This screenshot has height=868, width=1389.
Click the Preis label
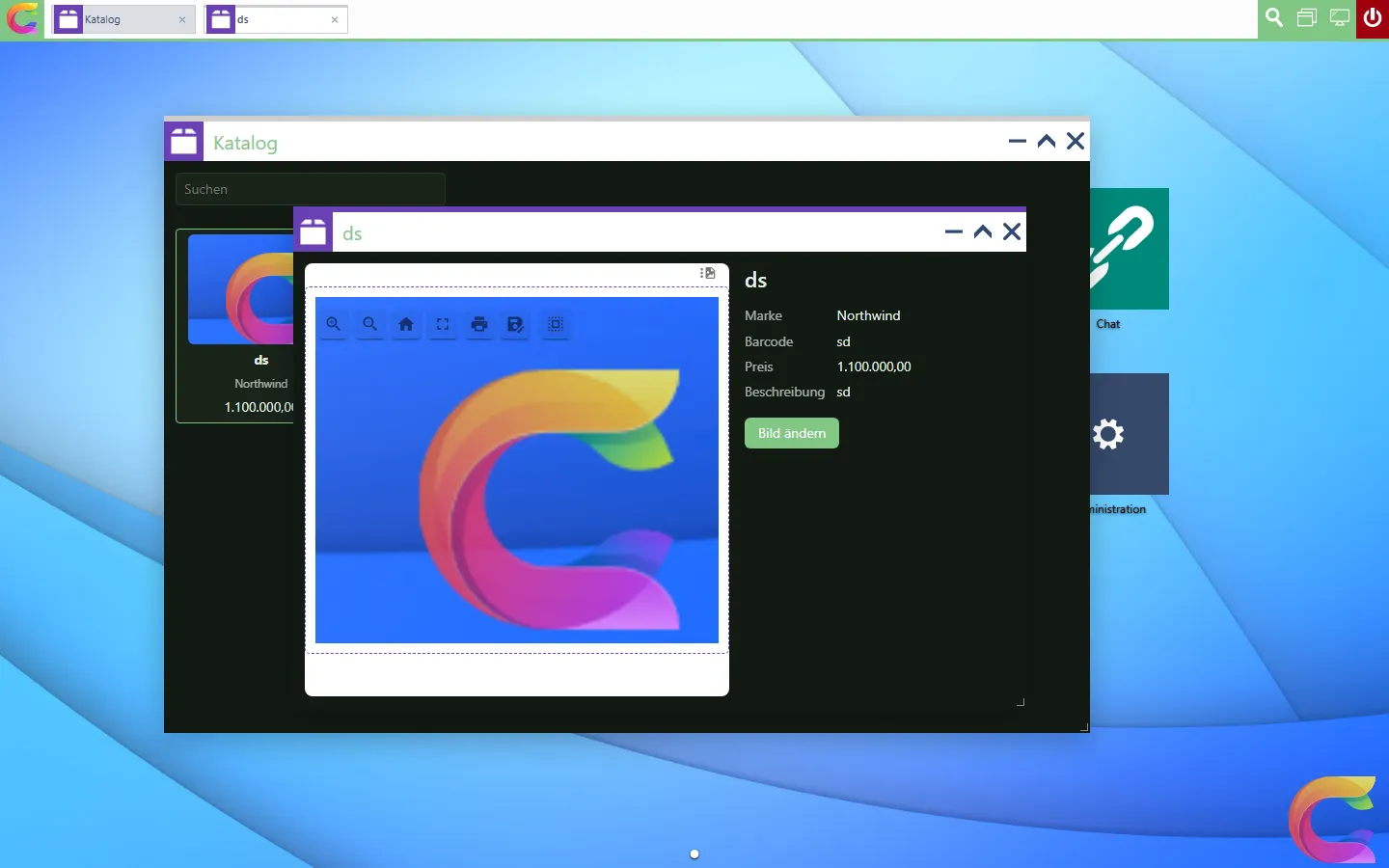coord(759,366)
